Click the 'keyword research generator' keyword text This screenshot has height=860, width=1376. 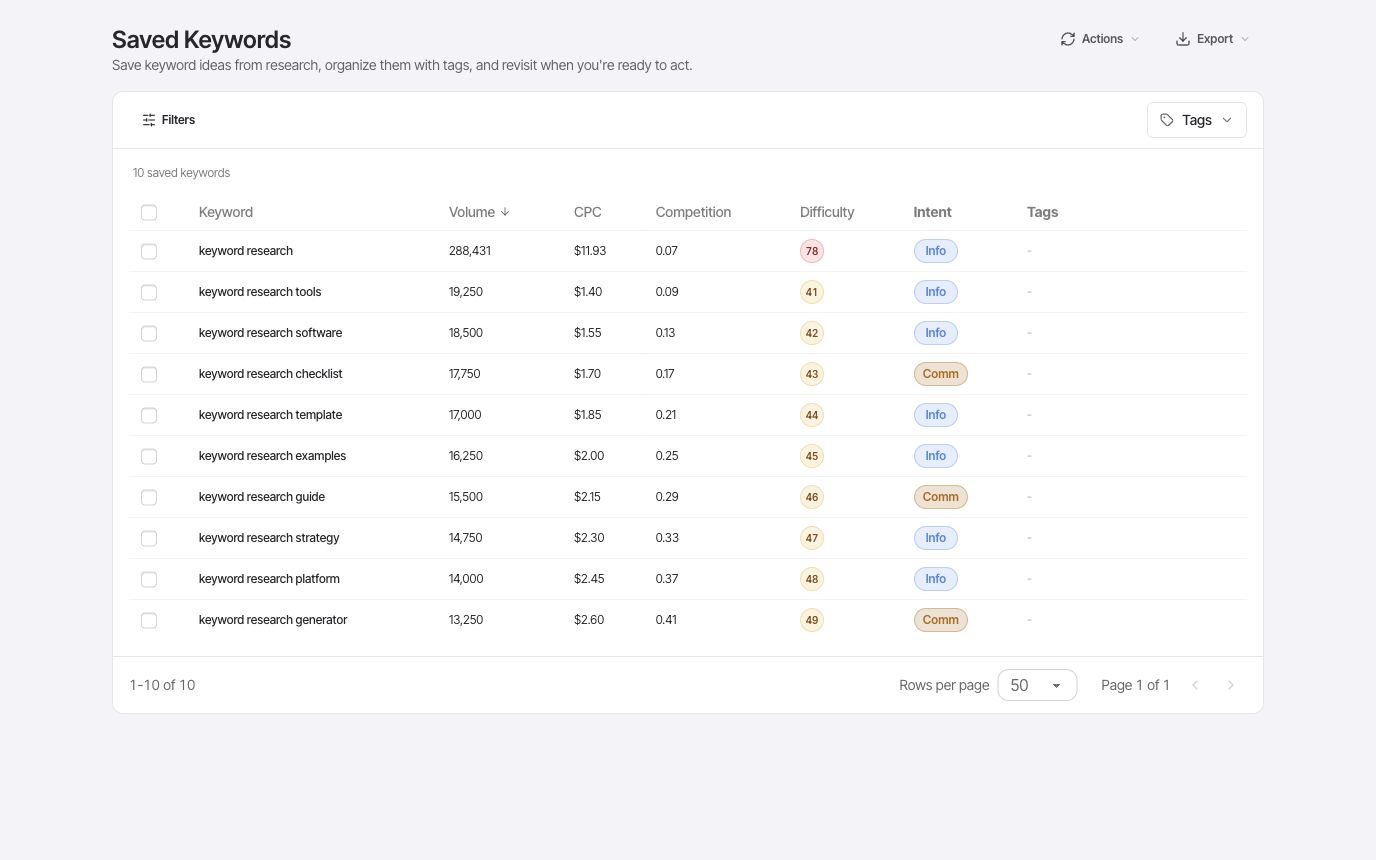click(273, 620)
